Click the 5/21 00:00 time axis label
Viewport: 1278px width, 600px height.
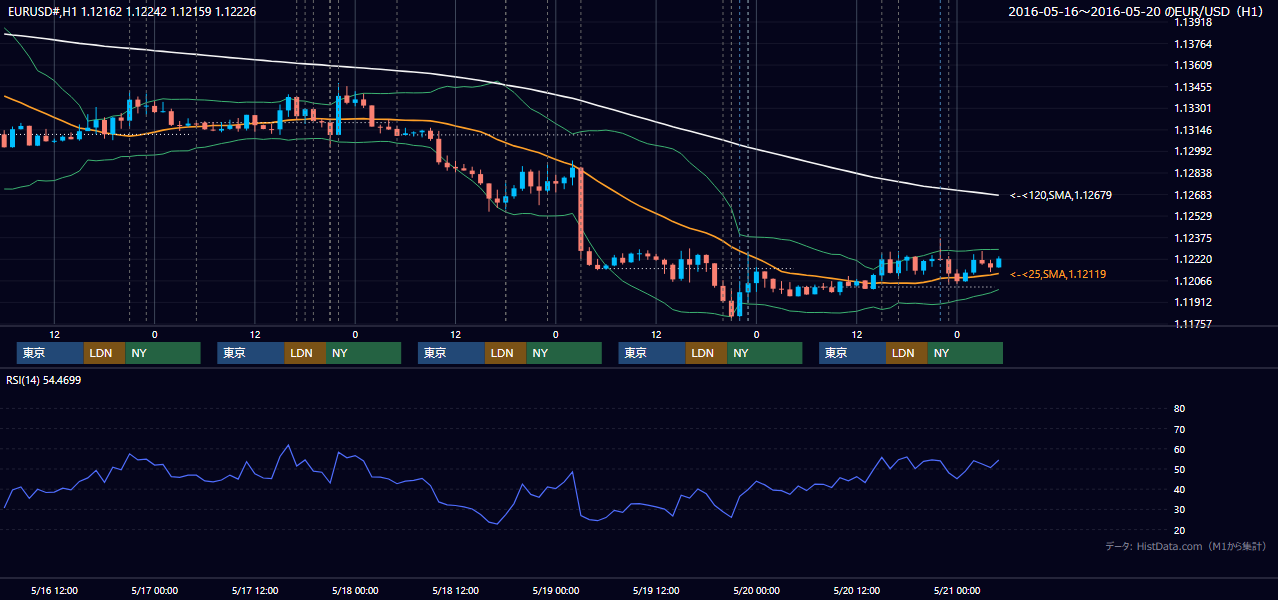[x=957, y=590]
